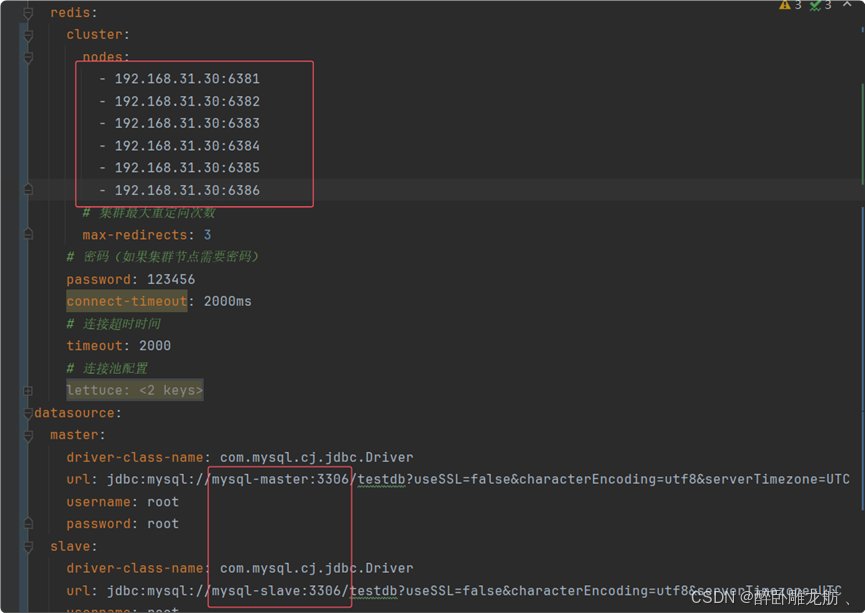
Task: Click the timeout value 2000
Action: [x=154, y=346]
